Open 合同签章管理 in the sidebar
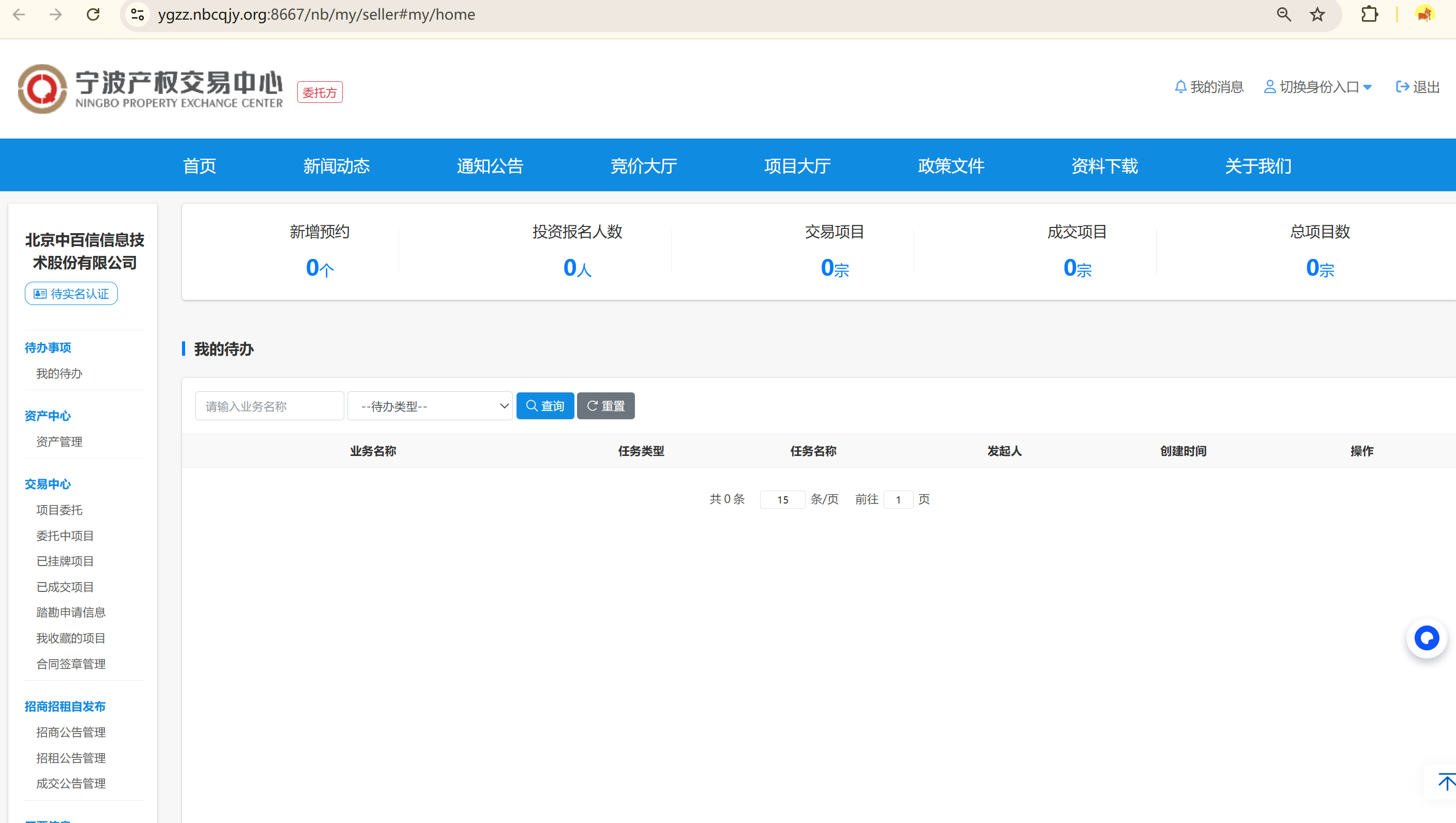Screen dimensions: 1456x823 coord(71,664)
